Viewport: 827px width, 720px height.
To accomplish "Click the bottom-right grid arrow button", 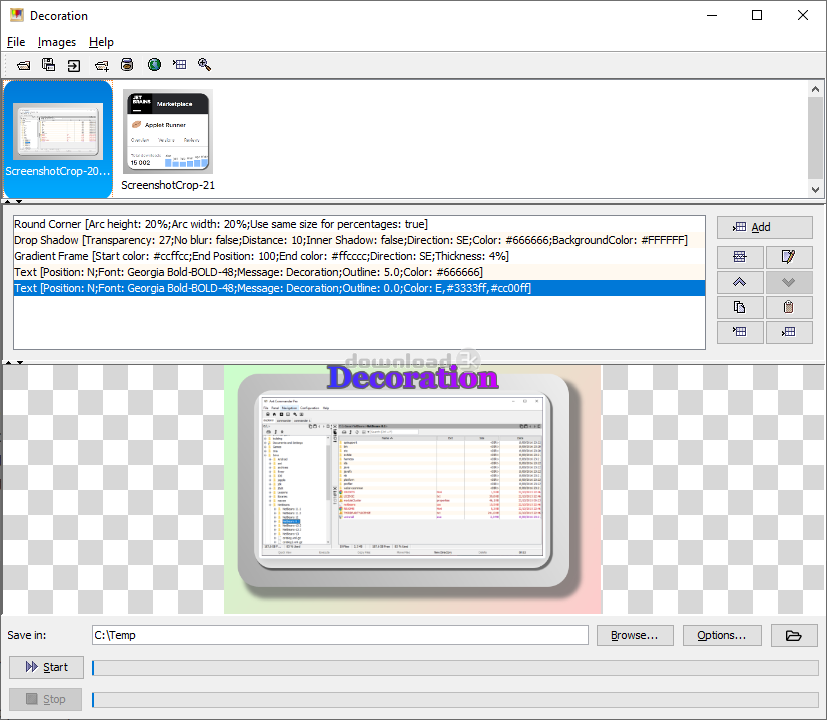I will (x=788, y=332).
